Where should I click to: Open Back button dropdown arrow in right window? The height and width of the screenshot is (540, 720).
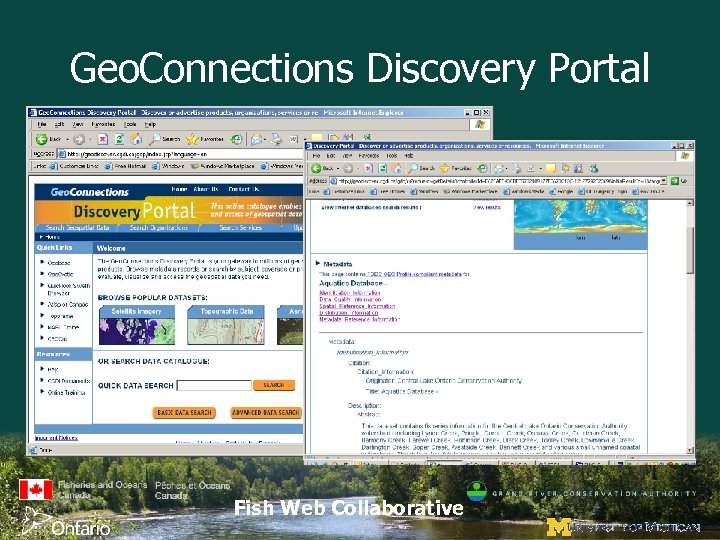(x=338, y=169)
